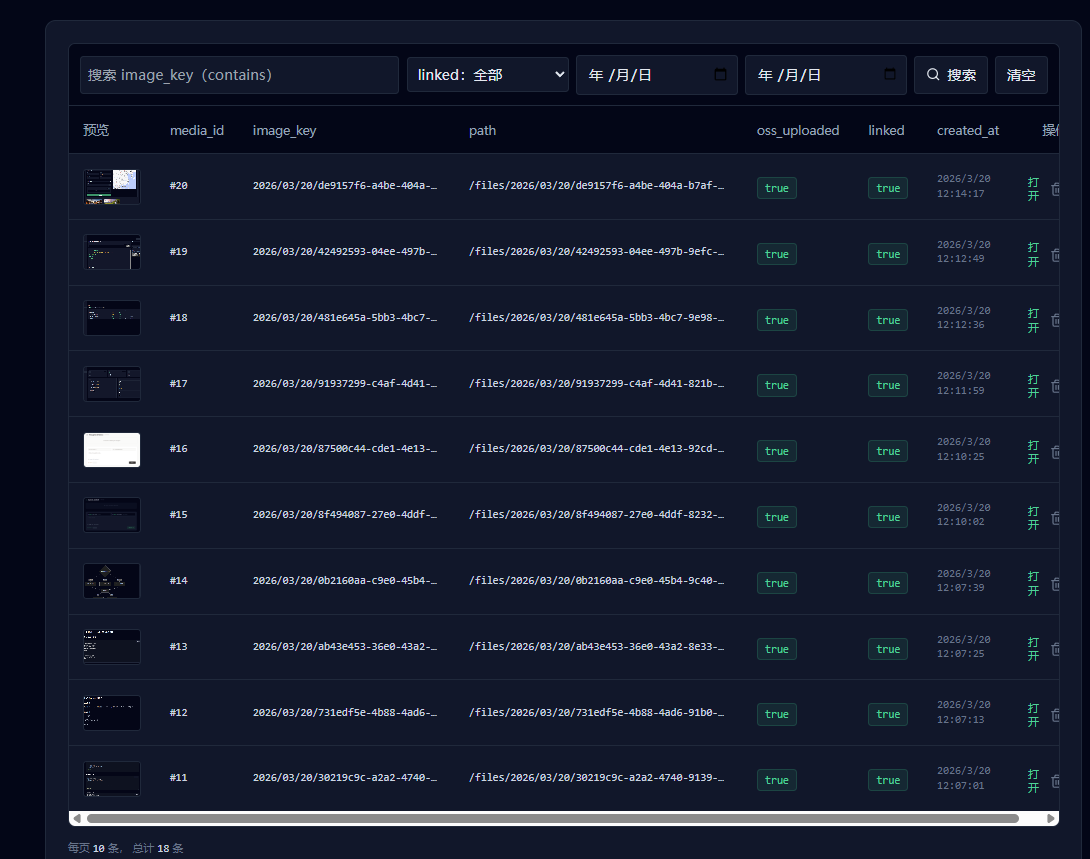The height and width of the screenshot is (859, 1090).
Task: Click trash delete icon in row #11
Action: (x=1055, y=781)
